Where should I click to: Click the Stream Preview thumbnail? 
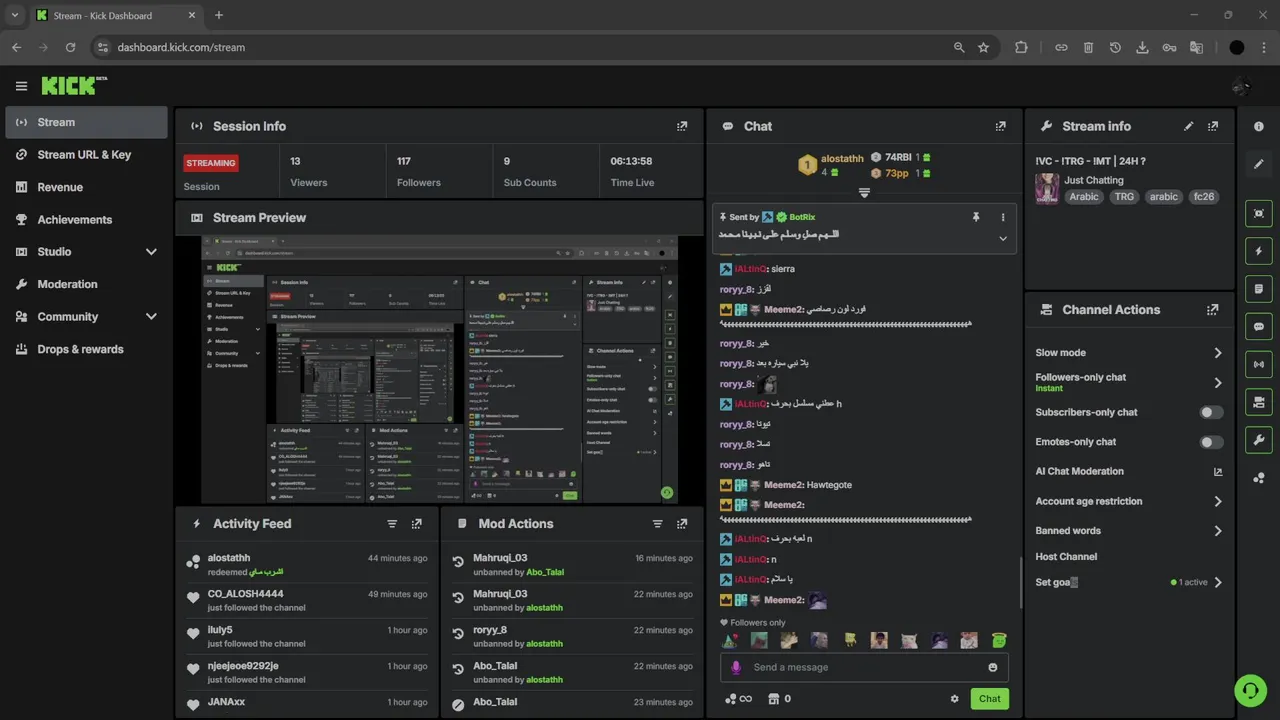(x=439, y=370)
